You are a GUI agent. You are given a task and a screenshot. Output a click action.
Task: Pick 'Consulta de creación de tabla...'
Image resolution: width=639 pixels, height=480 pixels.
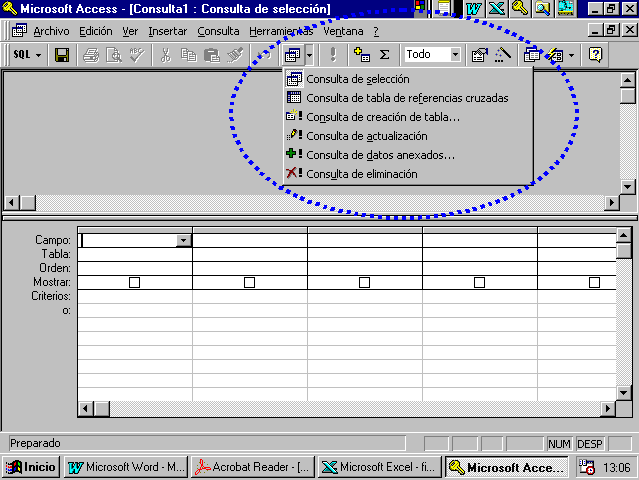(x=408, y=117)
